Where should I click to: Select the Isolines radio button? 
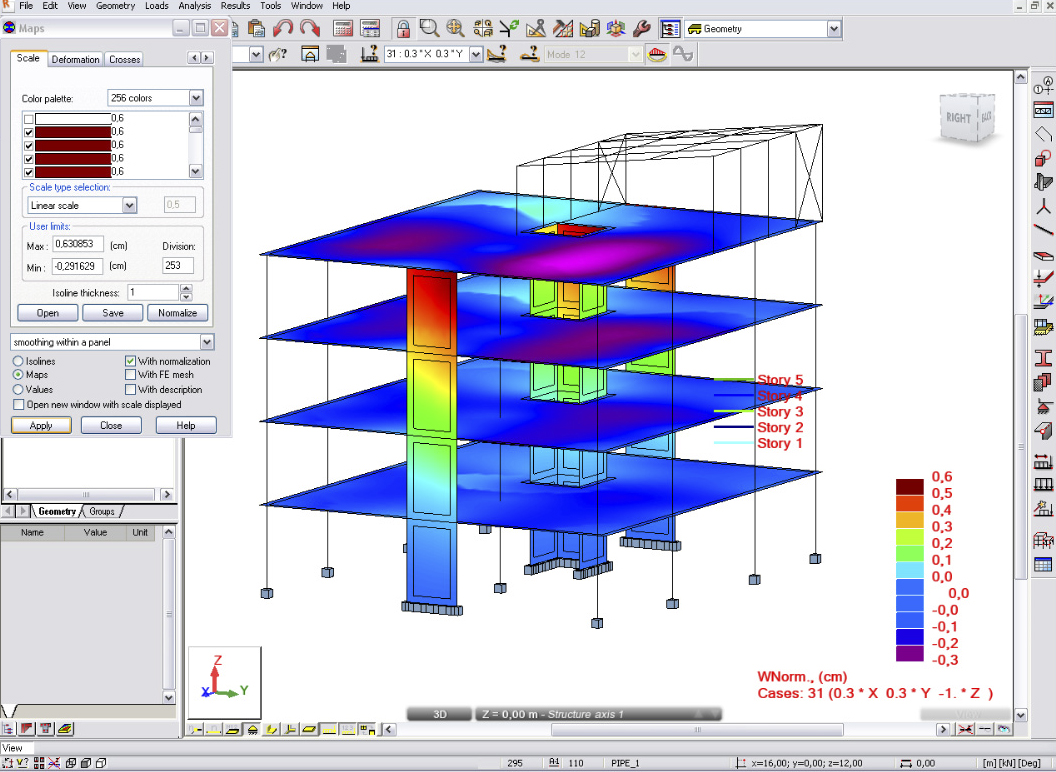coord(18,361)
